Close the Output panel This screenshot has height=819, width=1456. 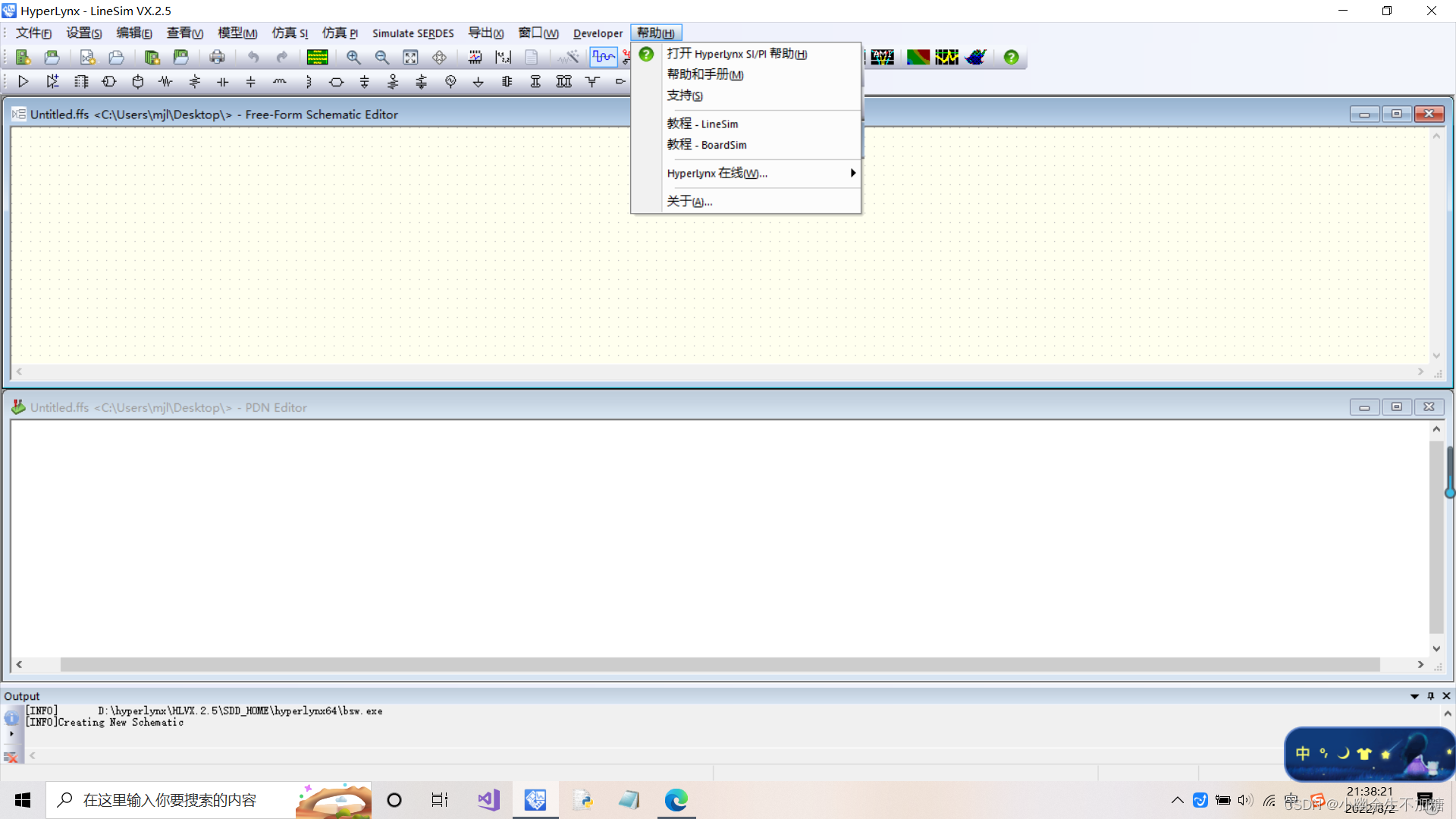pos(1446,696)
